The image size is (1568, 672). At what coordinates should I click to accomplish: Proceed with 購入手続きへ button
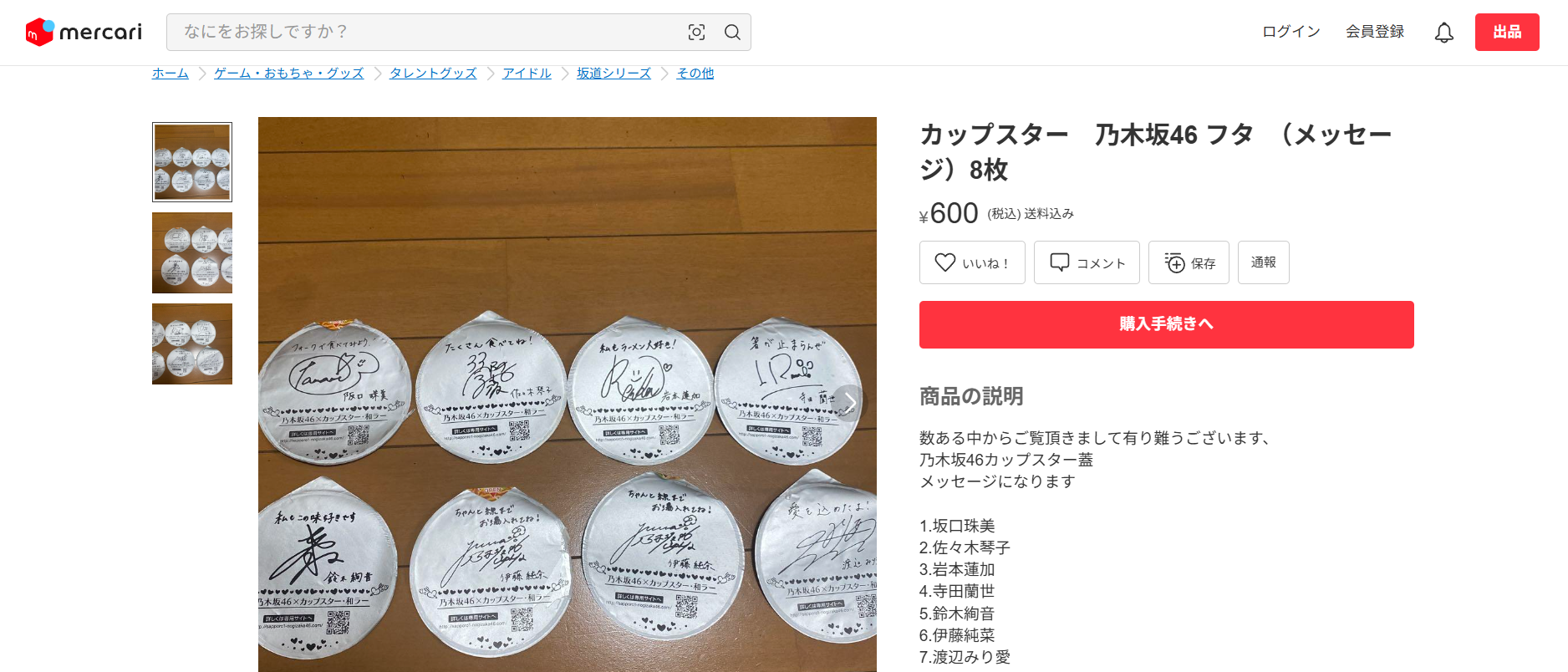coord(1167,324)
